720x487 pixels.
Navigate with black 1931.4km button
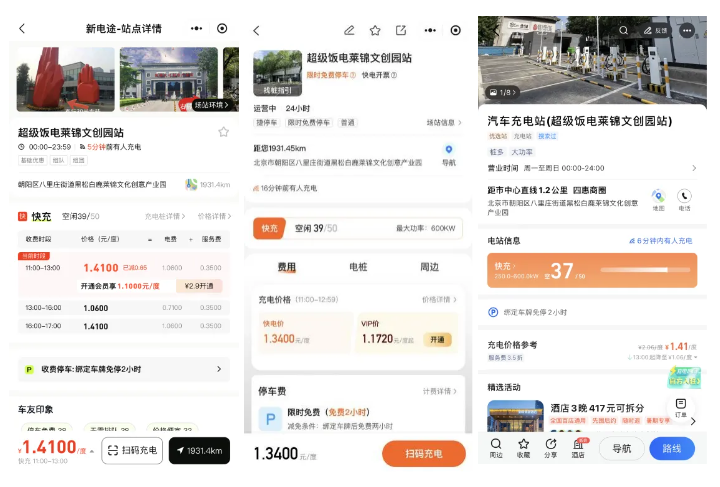199,450
